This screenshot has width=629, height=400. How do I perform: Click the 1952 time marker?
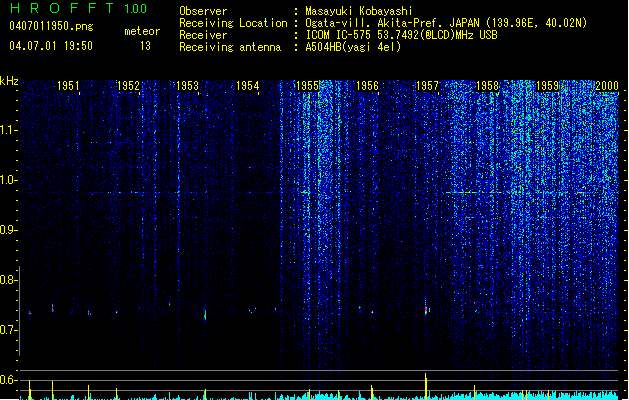pyautogui.click(x=128, y=85)
